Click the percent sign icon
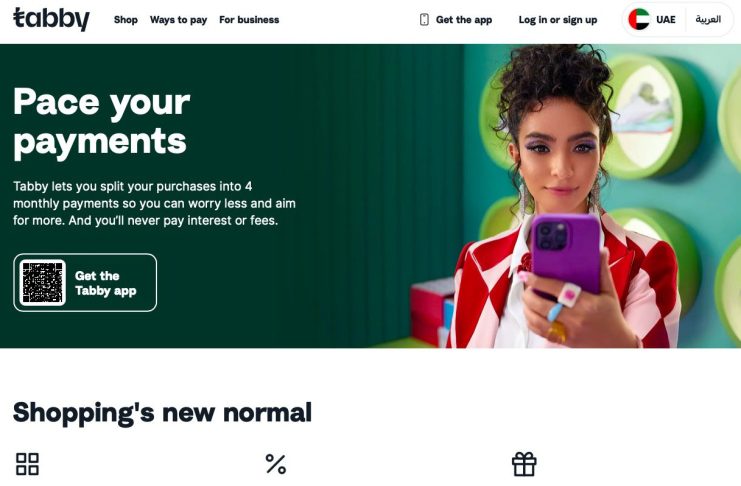This screenshot has width=741, height=486. (276, 464)
